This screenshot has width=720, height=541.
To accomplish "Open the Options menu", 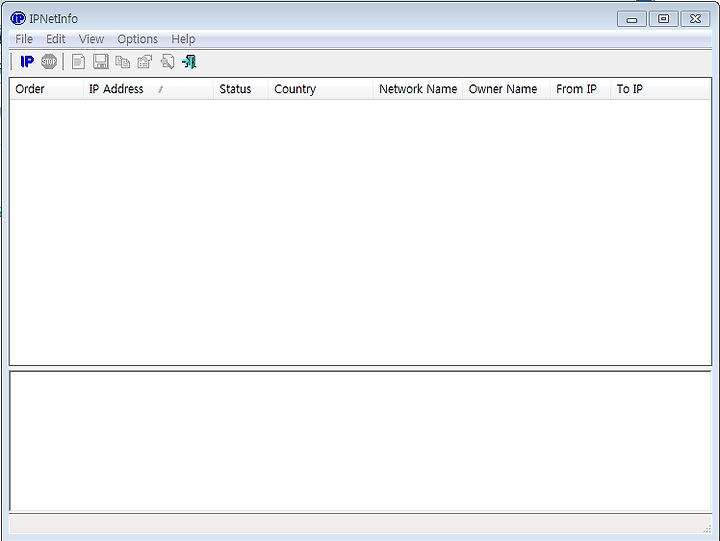I will coord(137,39).
